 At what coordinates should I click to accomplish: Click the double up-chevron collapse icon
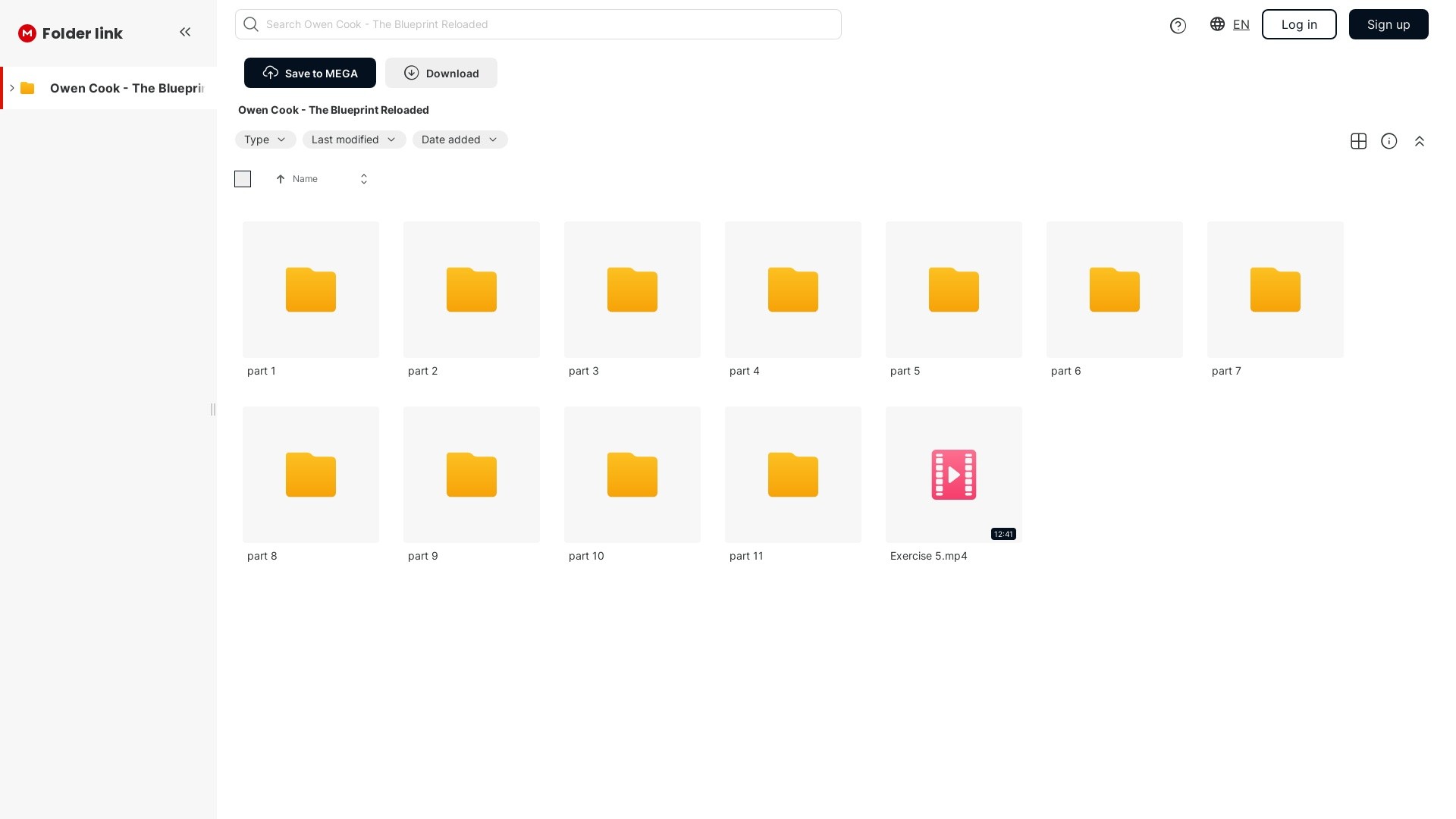[1419, 141]
